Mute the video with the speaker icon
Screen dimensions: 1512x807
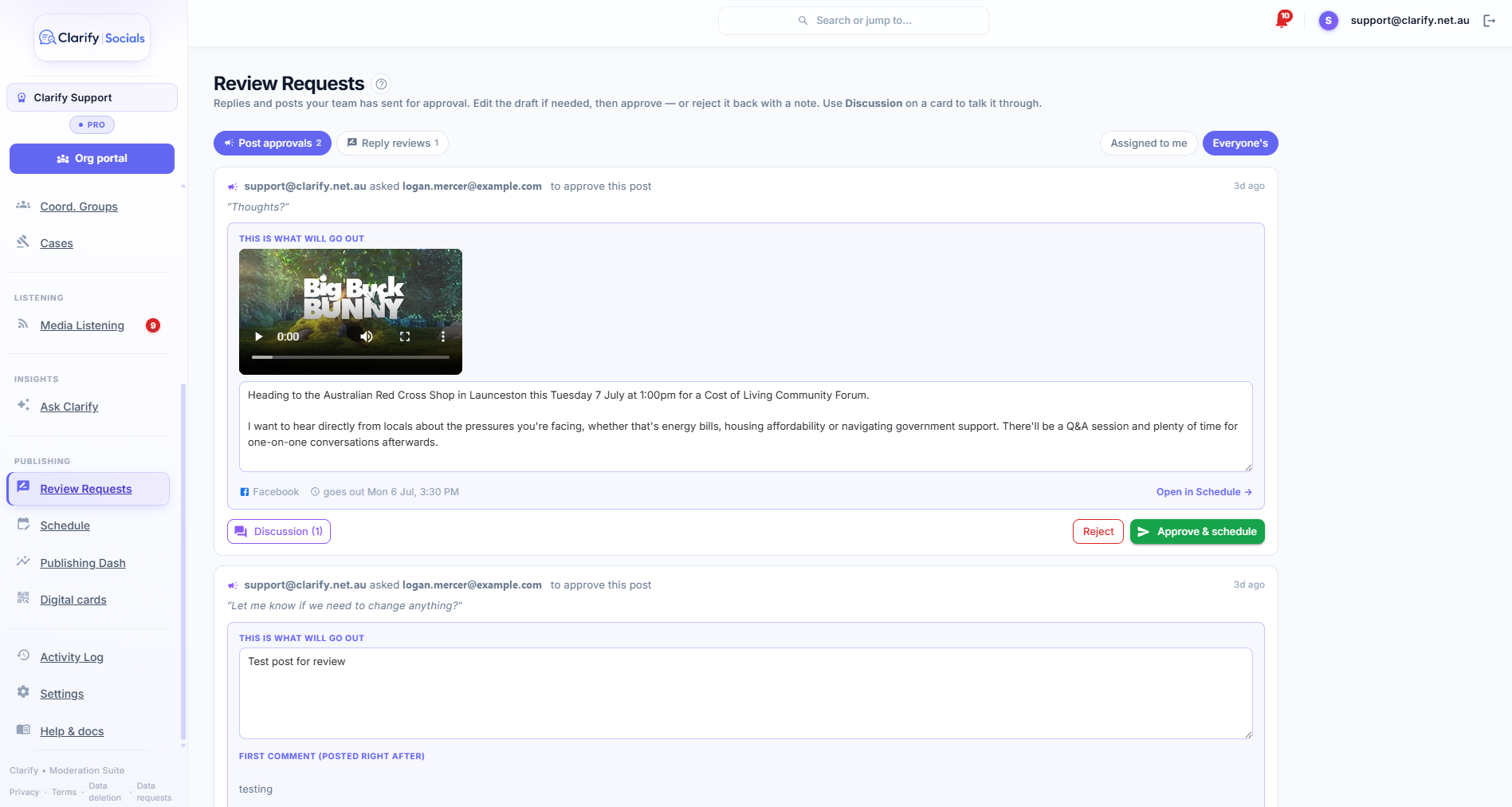pyautogui.click(x=367, y=337)
